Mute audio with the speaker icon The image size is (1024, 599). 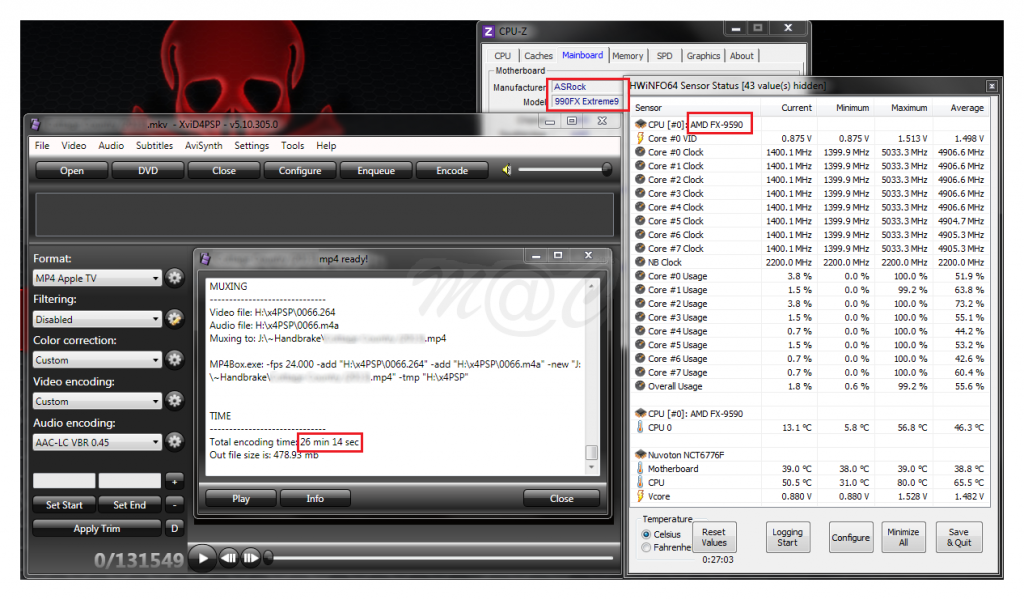coord(506,170)
